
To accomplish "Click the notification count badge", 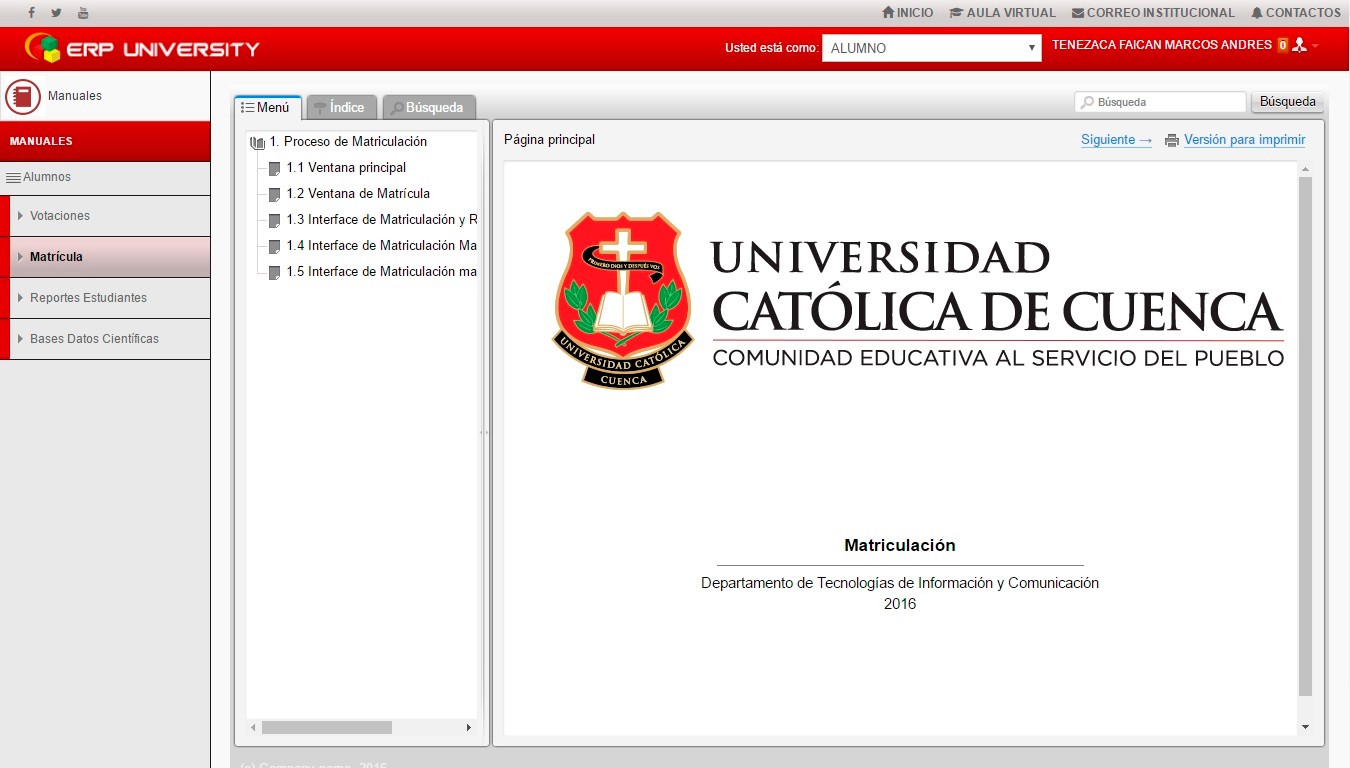I will coord(1282,45).
